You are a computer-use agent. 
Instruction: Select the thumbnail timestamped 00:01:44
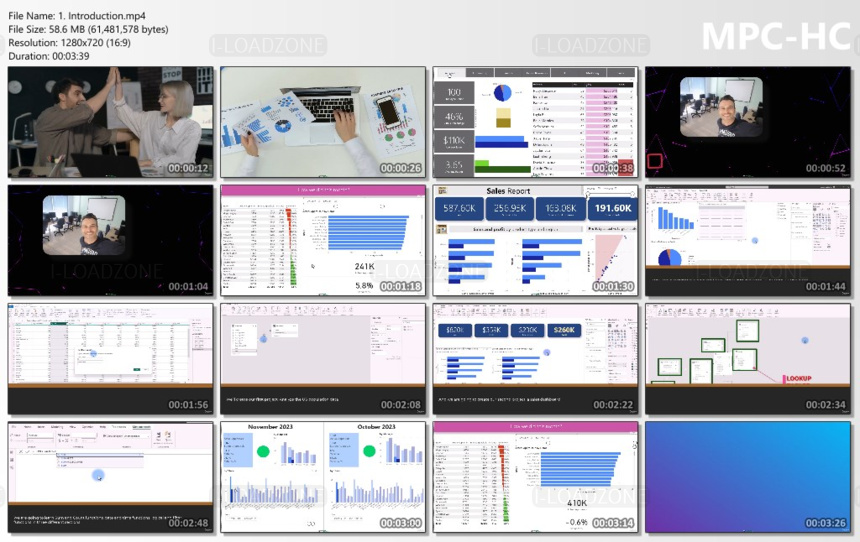click(x=748, y=240)
